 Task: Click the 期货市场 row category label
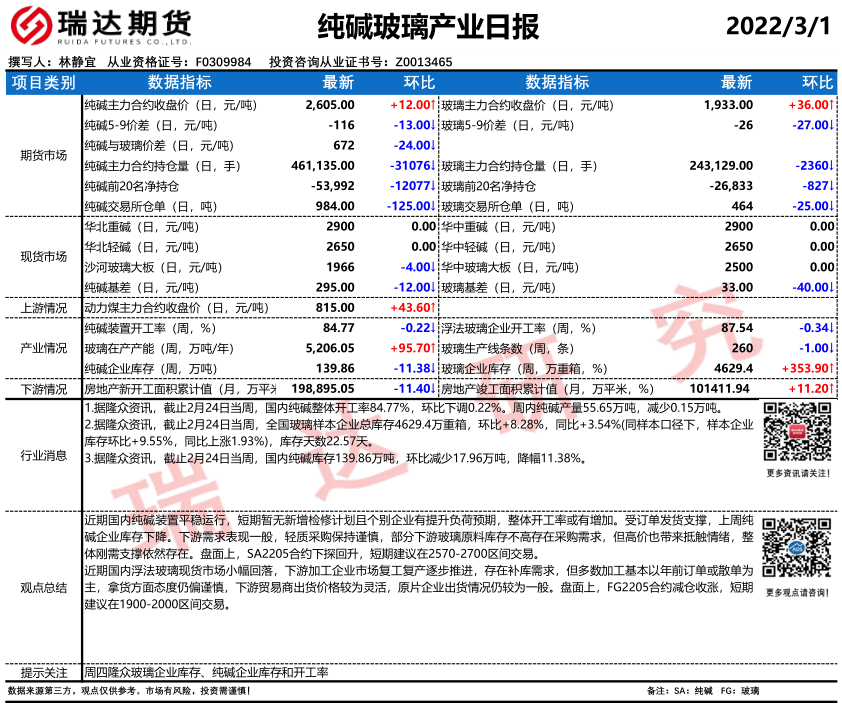point(43,155)
